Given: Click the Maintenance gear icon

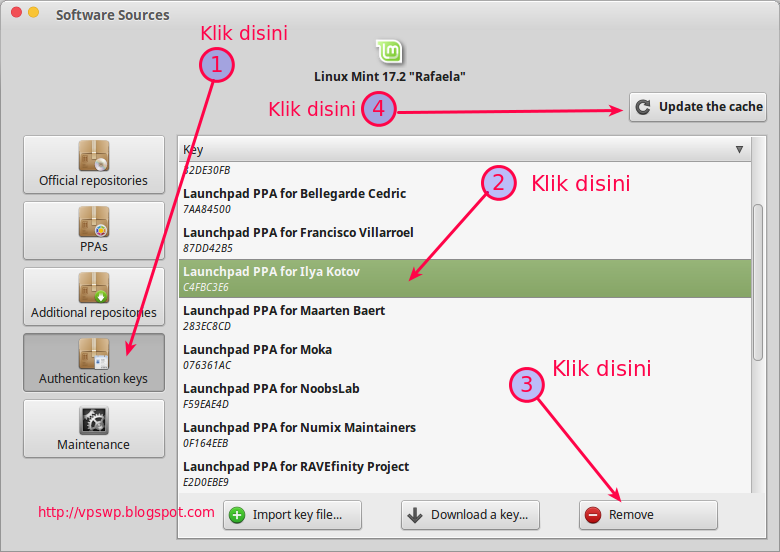Looking at the screenshot, I should click(94, 420).
